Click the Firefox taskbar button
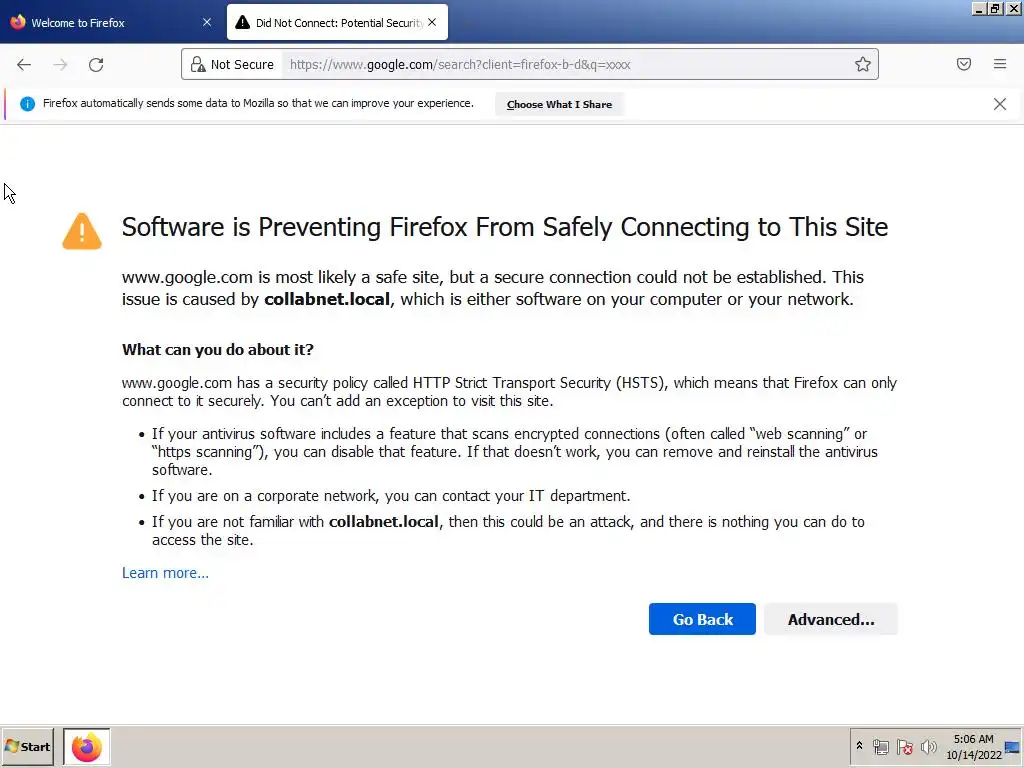This screenshot has width=1024, height=768. [x=87, y=746]
